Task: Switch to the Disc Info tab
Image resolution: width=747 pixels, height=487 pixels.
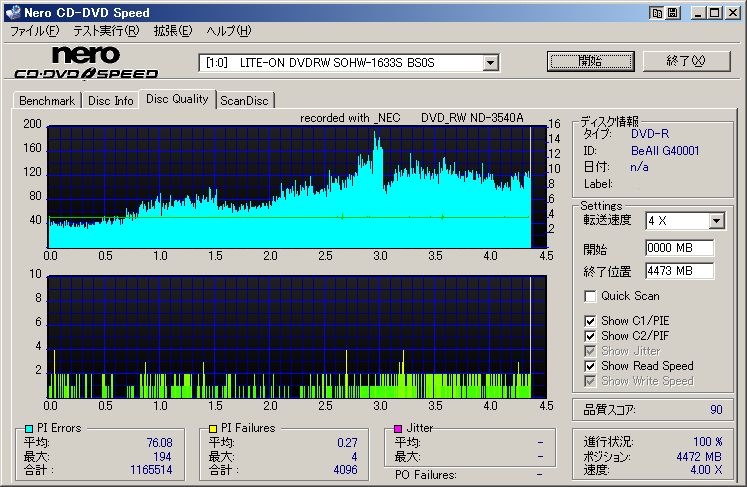Action: pos(111,101)
